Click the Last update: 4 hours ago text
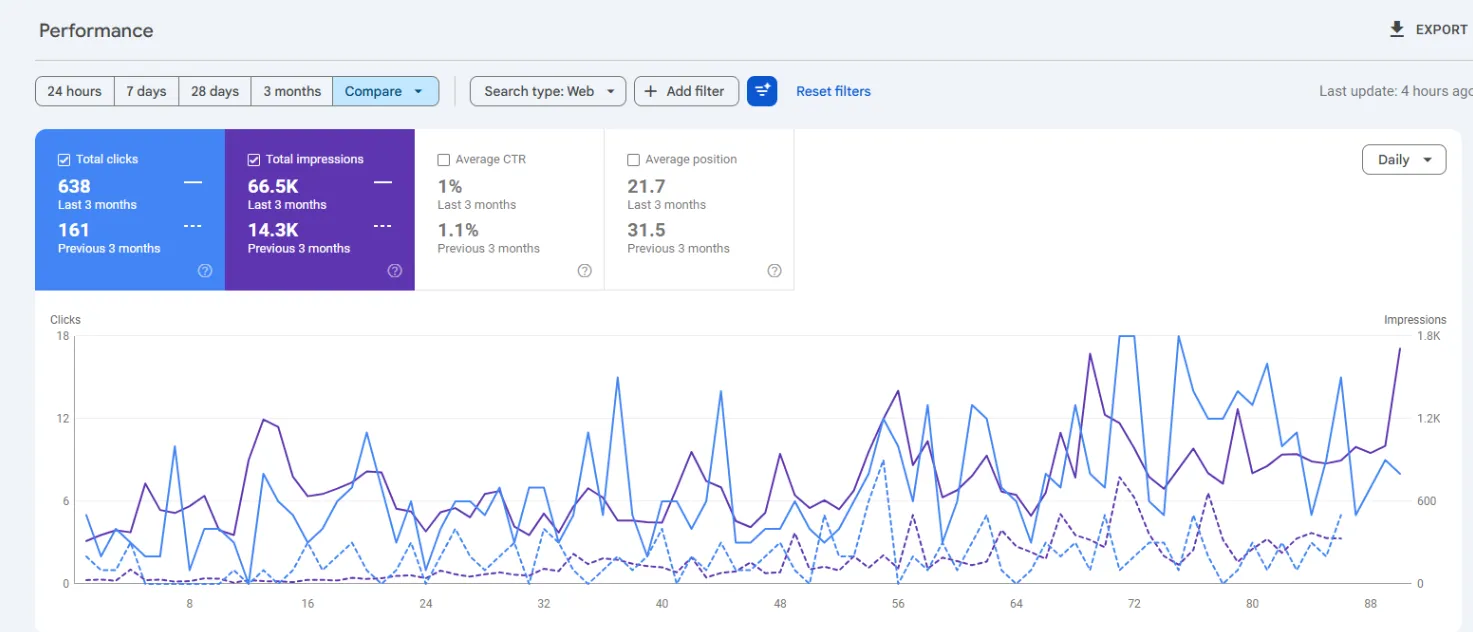Screen dimensions: 1473x632 (1395, 91)
